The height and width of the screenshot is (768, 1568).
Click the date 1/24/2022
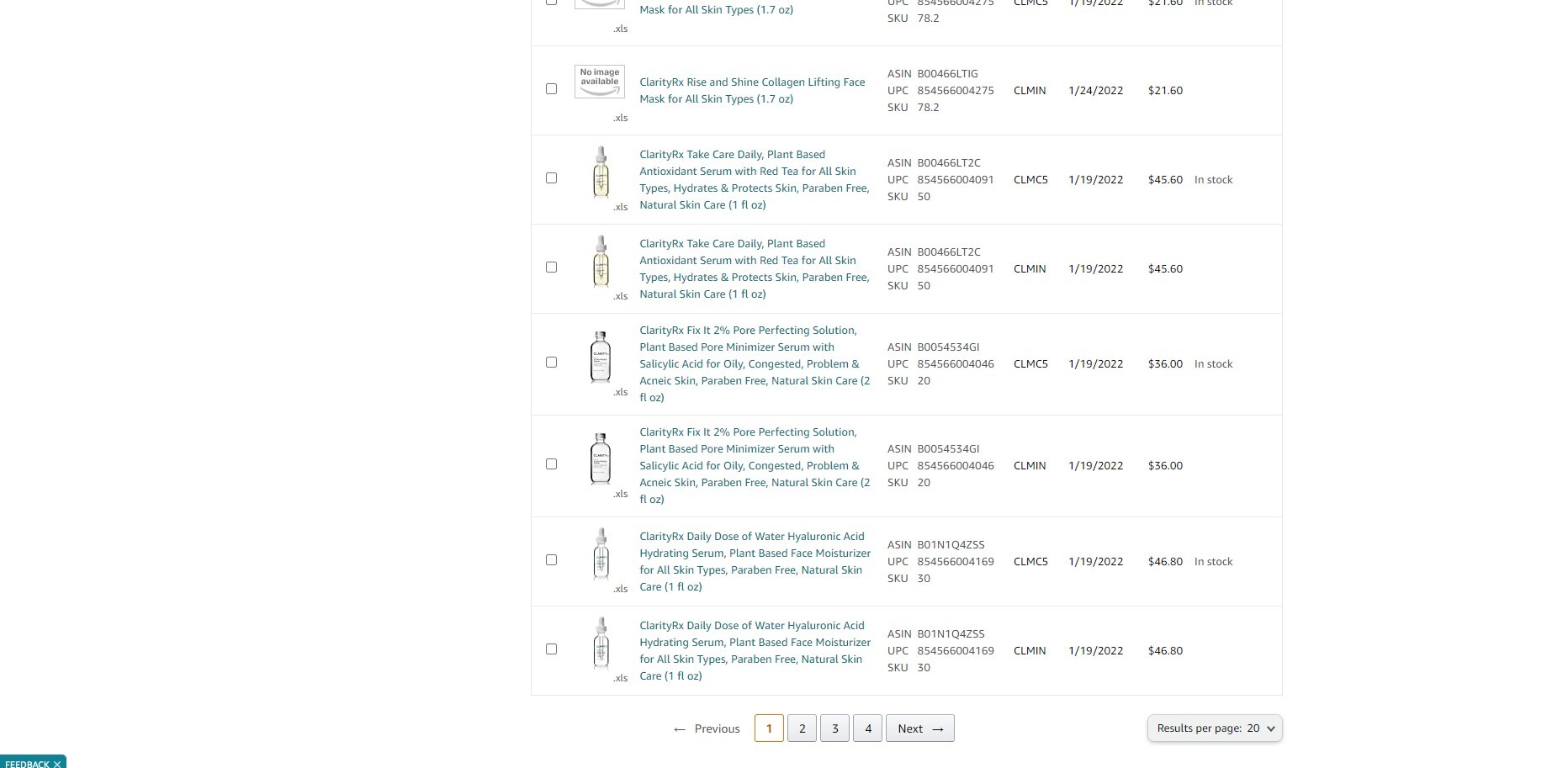(x=1095, y=90)
